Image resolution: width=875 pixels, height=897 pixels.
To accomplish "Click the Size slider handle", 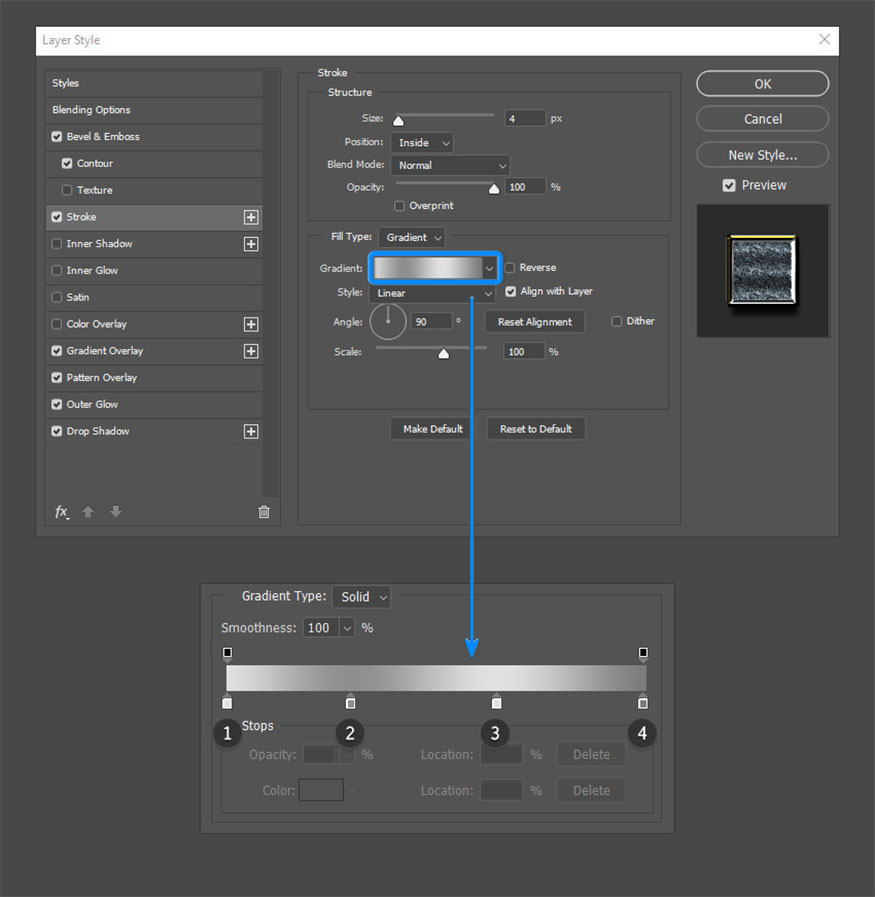I will click(398, 121).
